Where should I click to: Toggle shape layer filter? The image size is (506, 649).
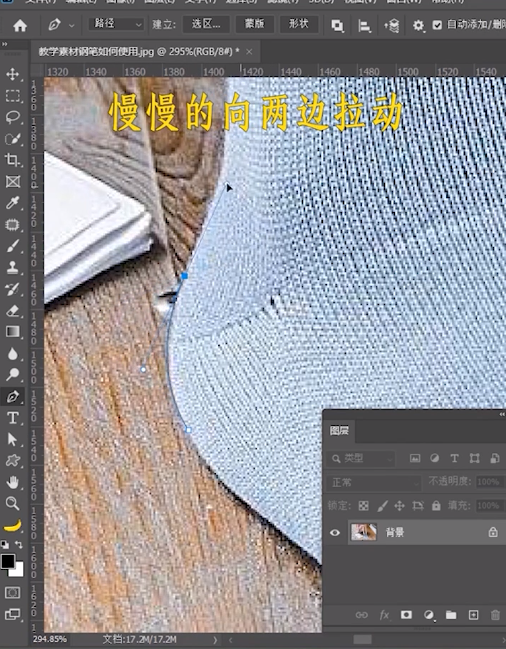pos(475,458)
